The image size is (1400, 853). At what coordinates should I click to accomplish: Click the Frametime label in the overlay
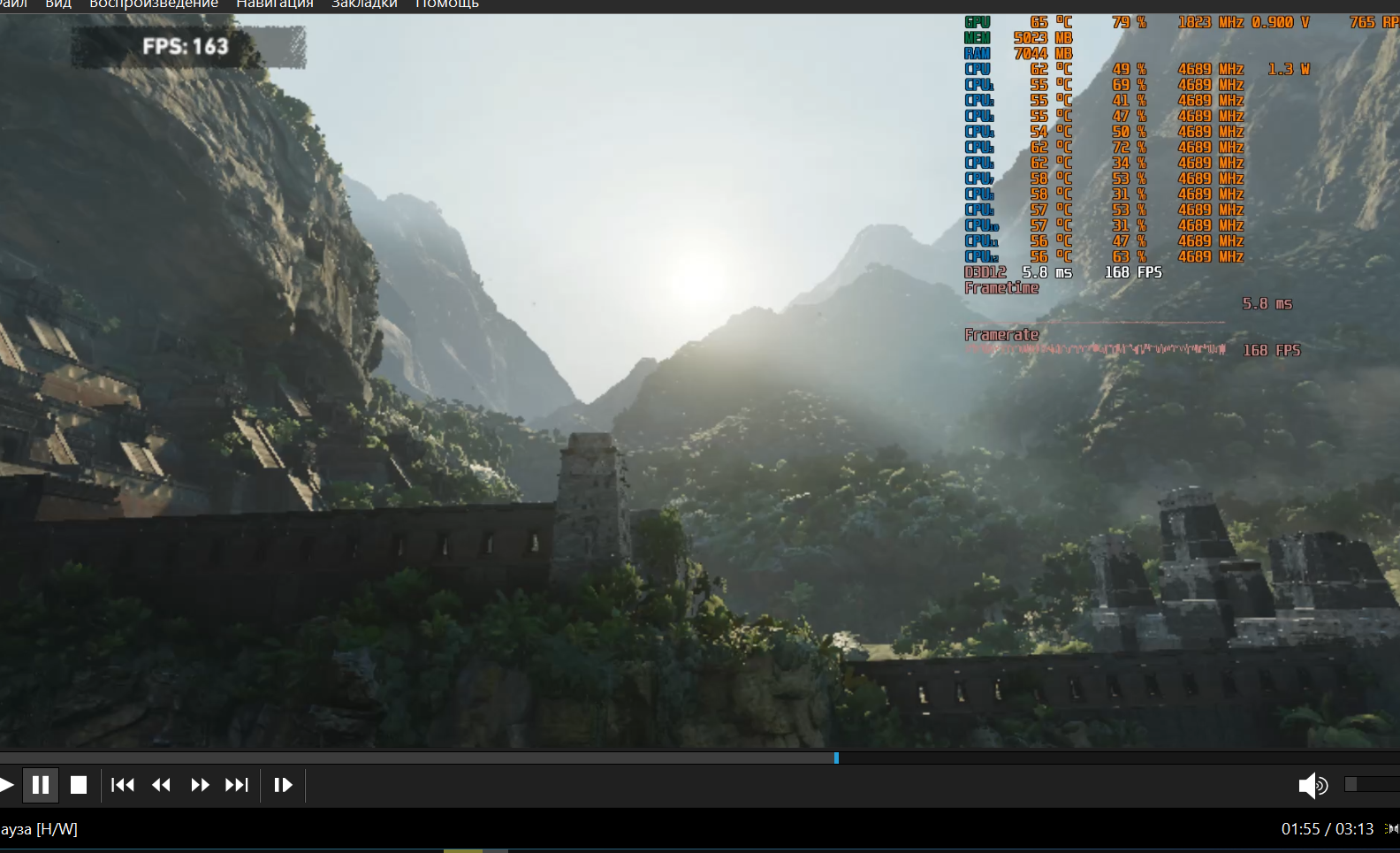coord(1001,288)
